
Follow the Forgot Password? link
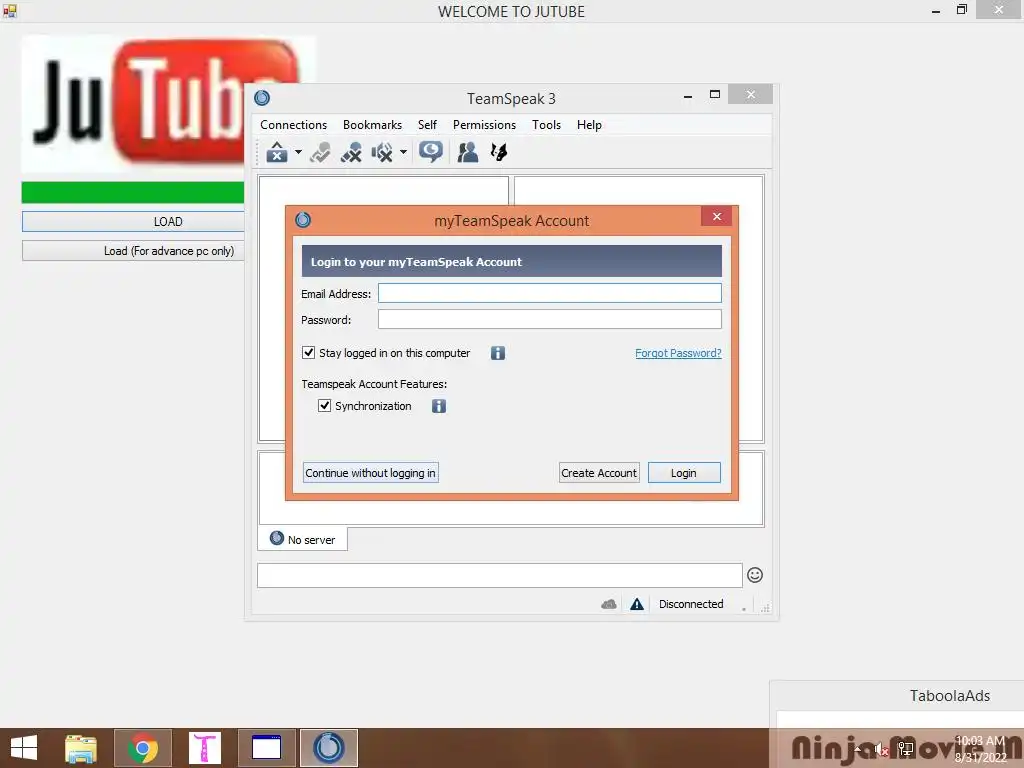678,353
